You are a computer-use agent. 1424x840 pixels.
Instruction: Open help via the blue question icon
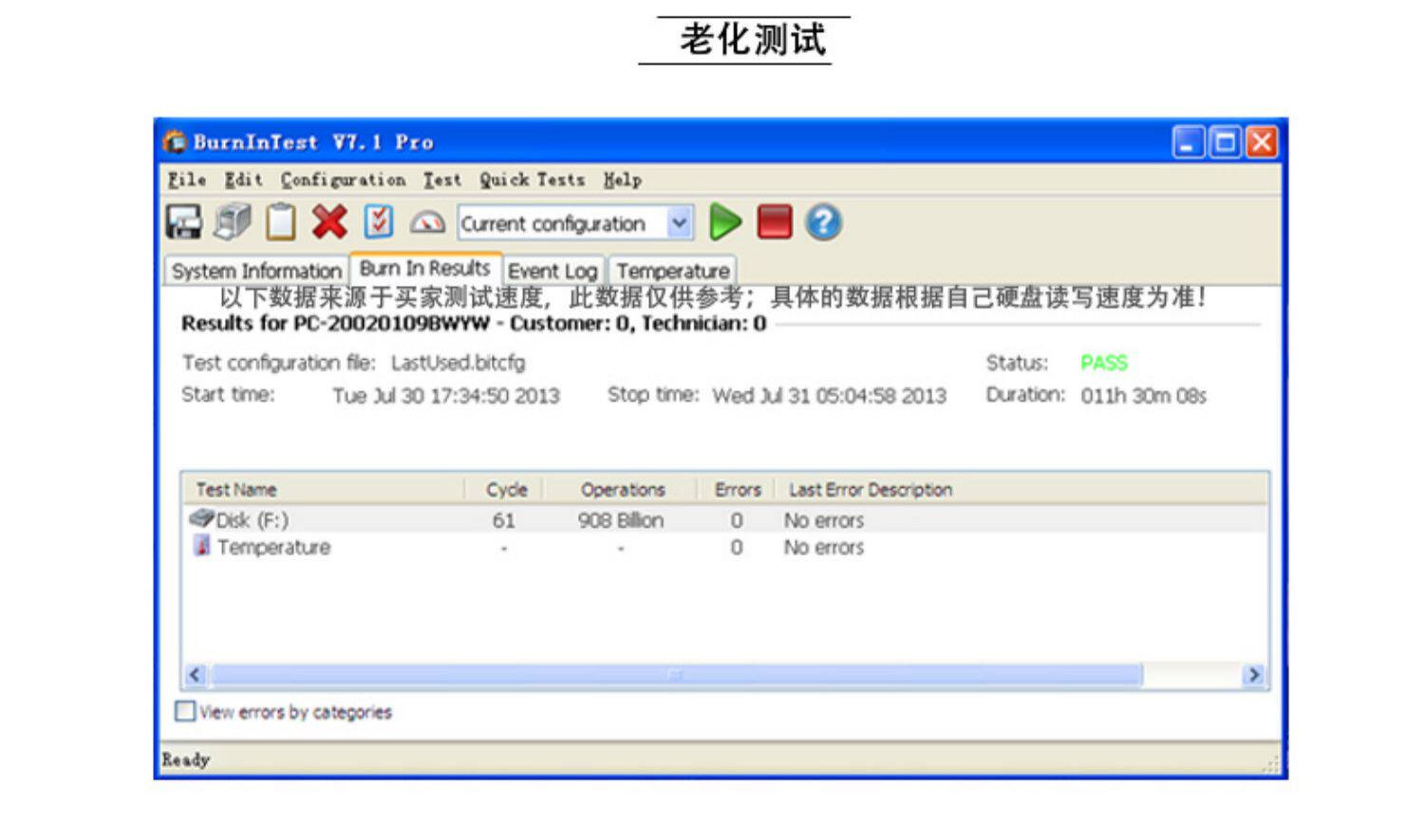(x=823, y=222)
